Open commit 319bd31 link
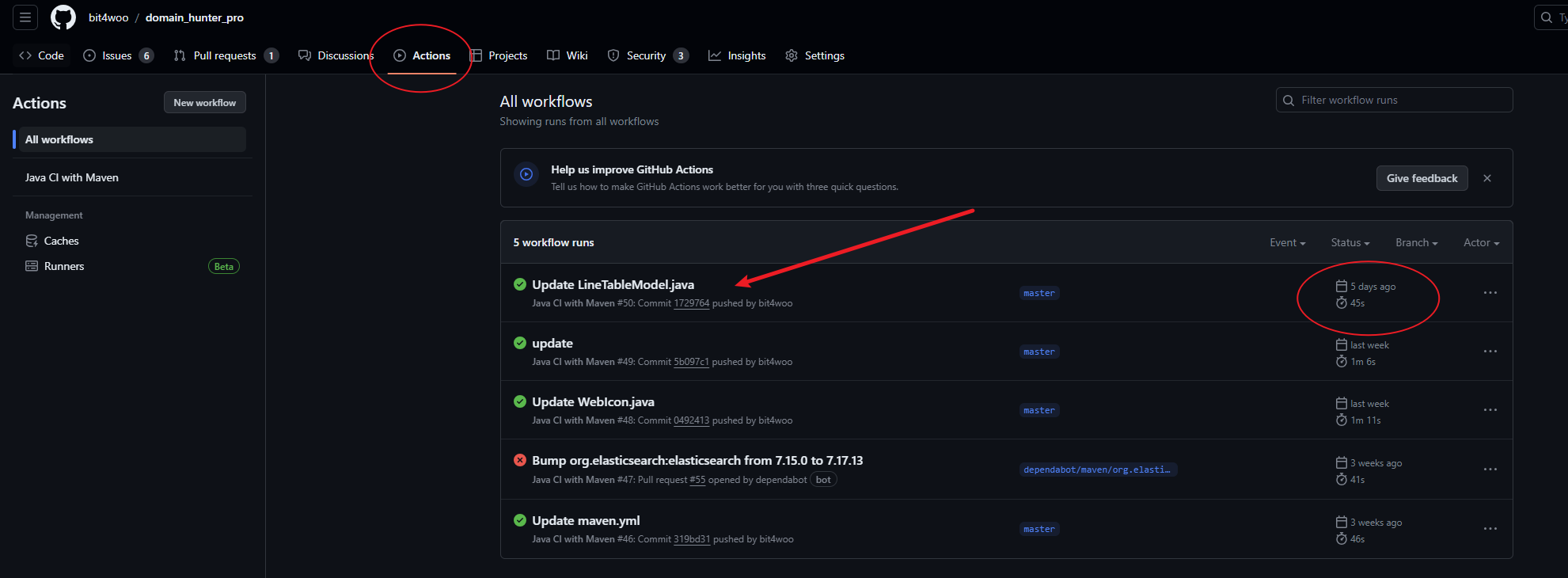Viewport: 1568px width, 578px height. [x=692, y=539]
